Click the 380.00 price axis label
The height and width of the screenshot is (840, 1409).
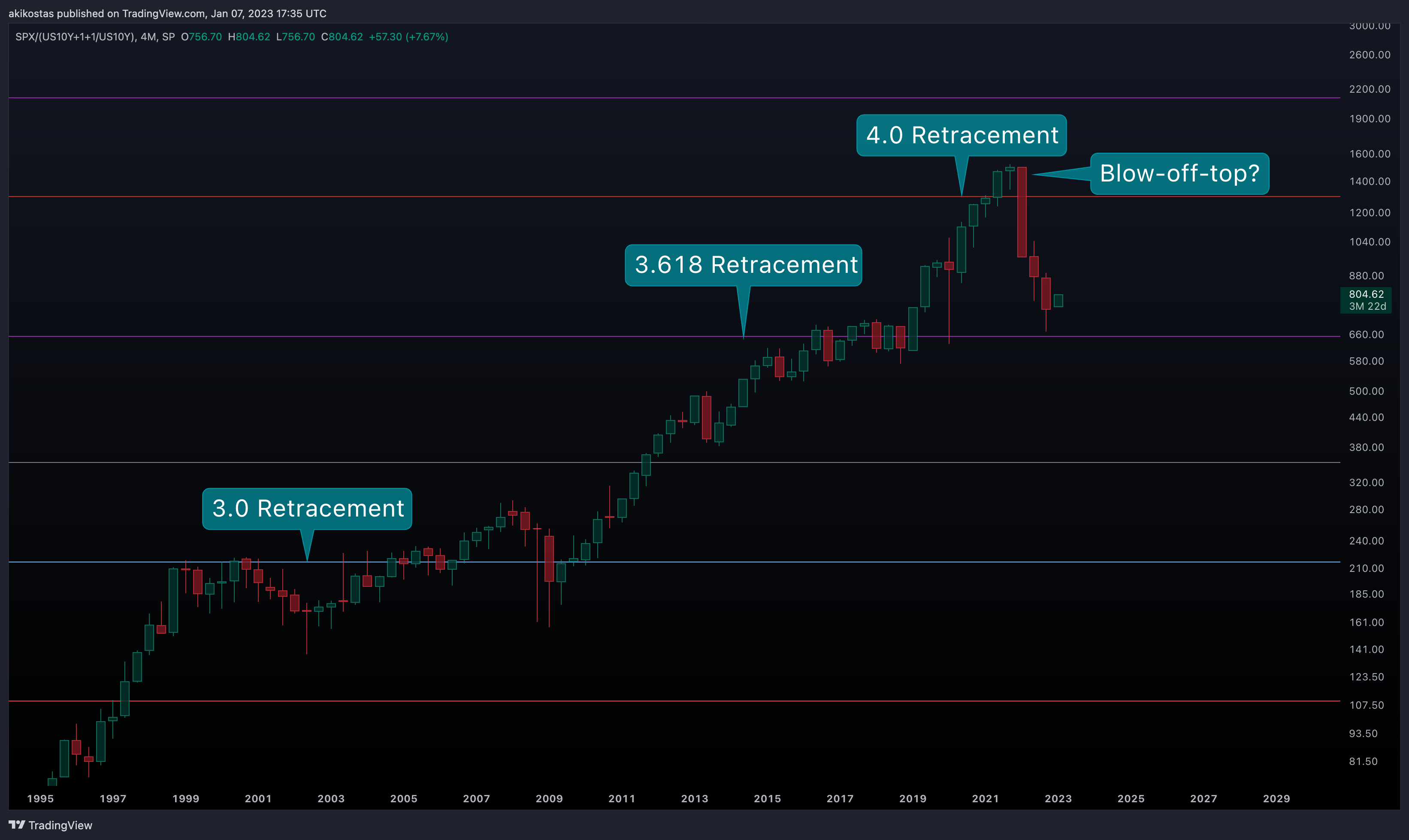[x=1366, y=448]
